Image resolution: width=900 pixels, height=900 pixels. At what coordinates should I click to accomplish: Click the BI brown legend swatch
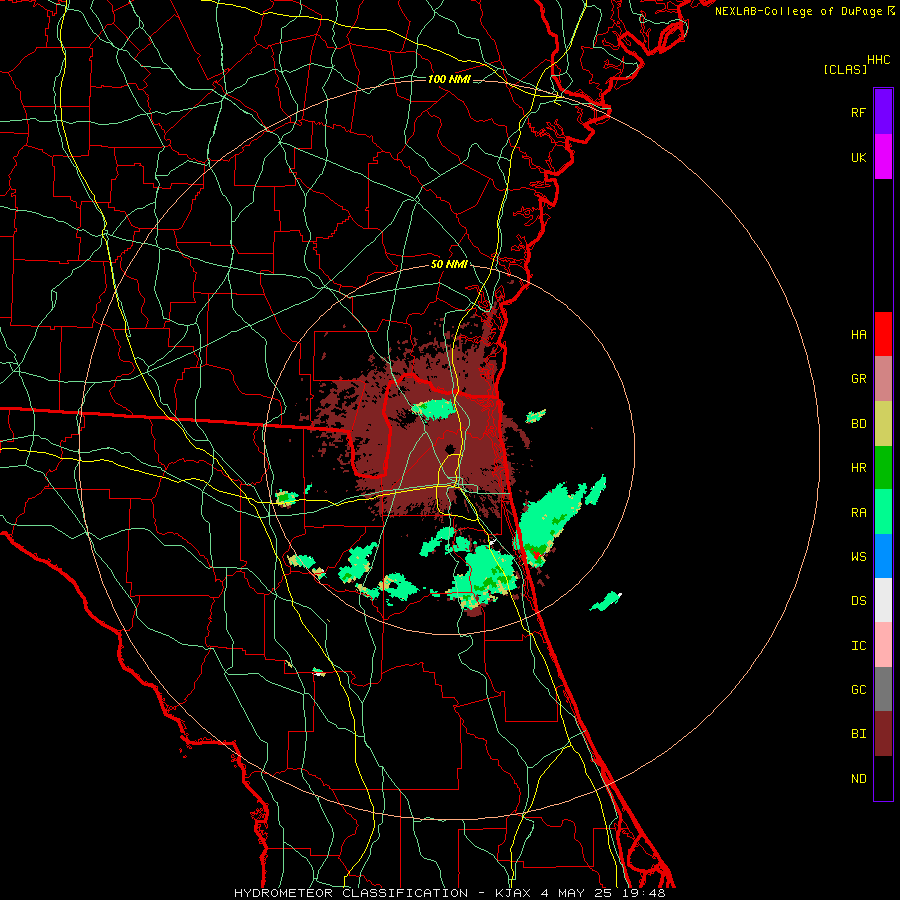click(x=883, y=734)
